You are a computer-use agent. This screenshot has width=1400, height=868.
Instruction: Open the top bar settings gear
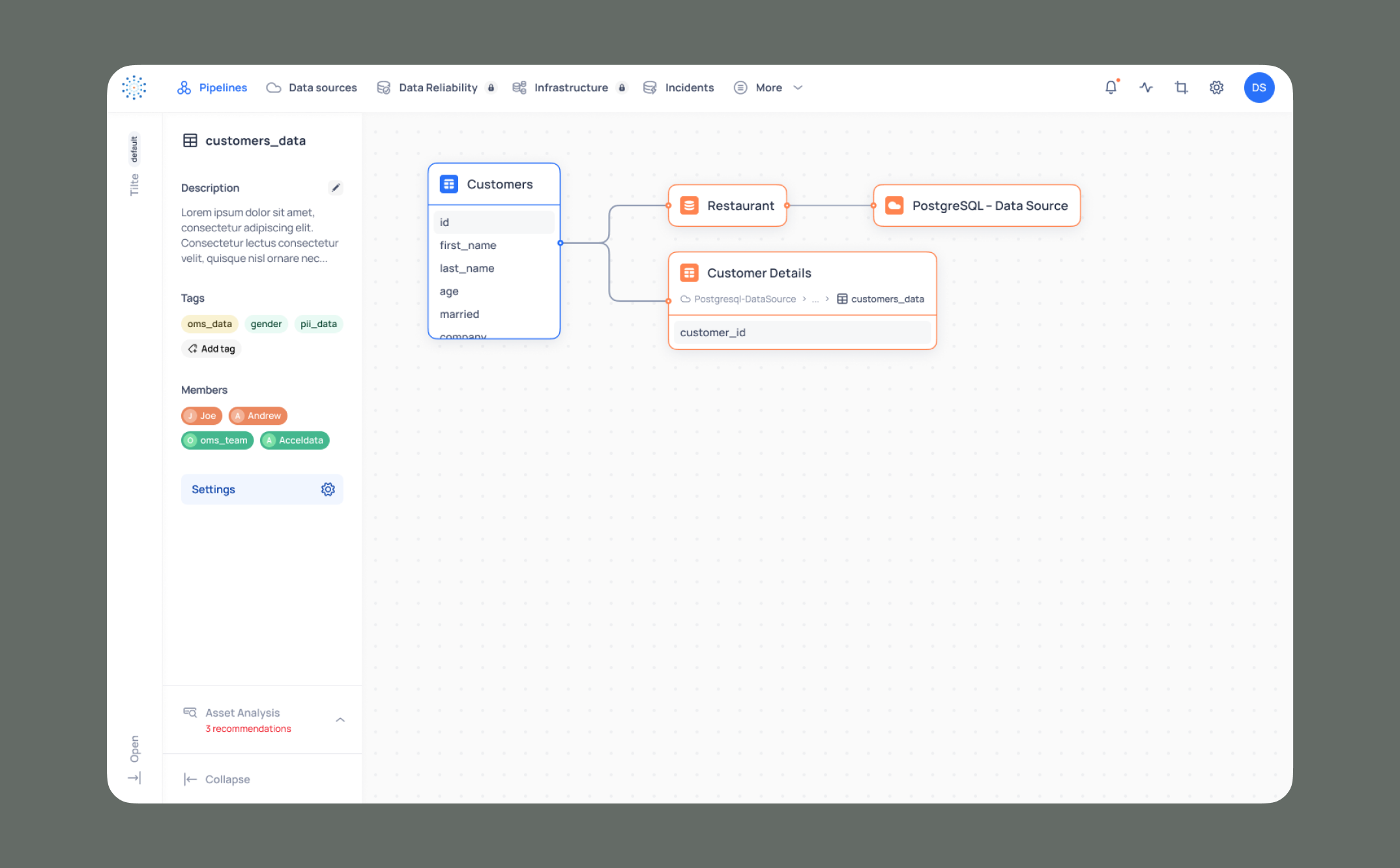[1217, 87]
